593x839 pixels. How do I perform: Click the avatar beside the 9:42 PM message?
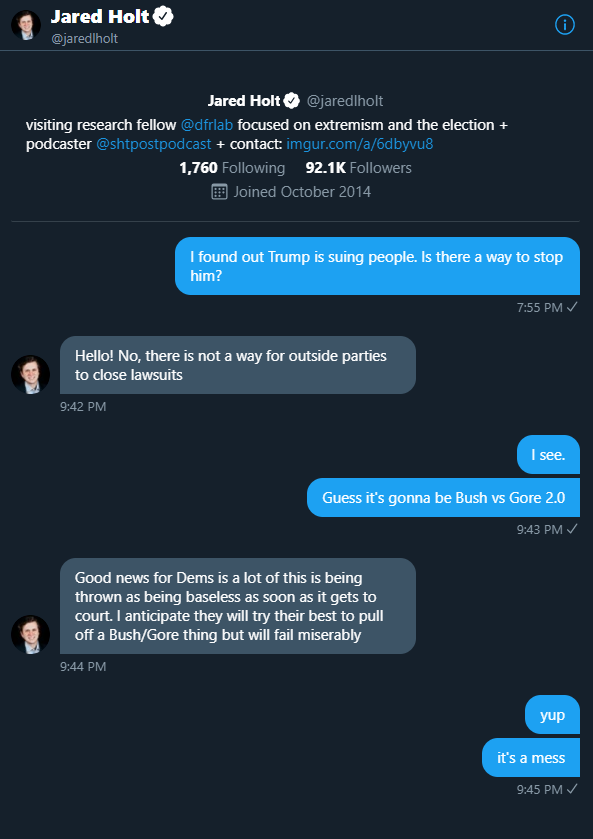[x=31, y=375]
